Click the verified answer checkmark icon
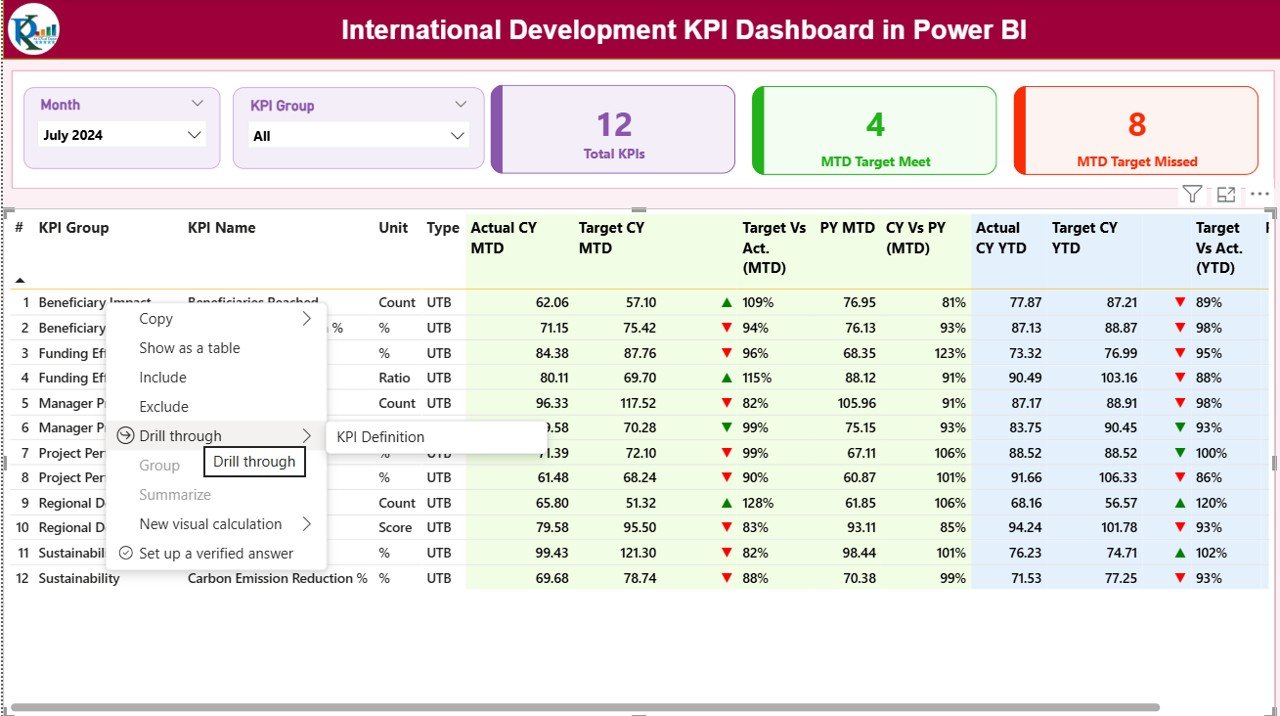This screenshot has height=716, width=1280. [x=126, y=553]
